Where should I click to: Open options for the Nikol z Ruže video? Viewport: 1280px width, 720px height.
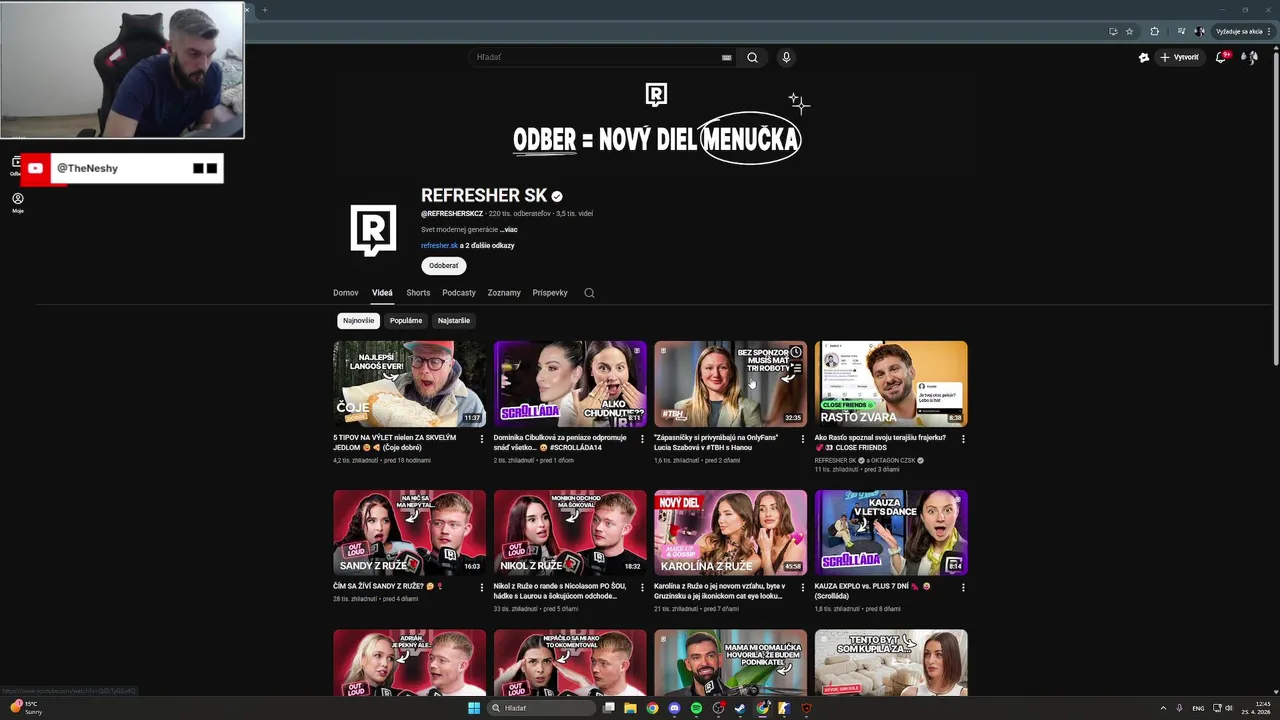point(641,588)
